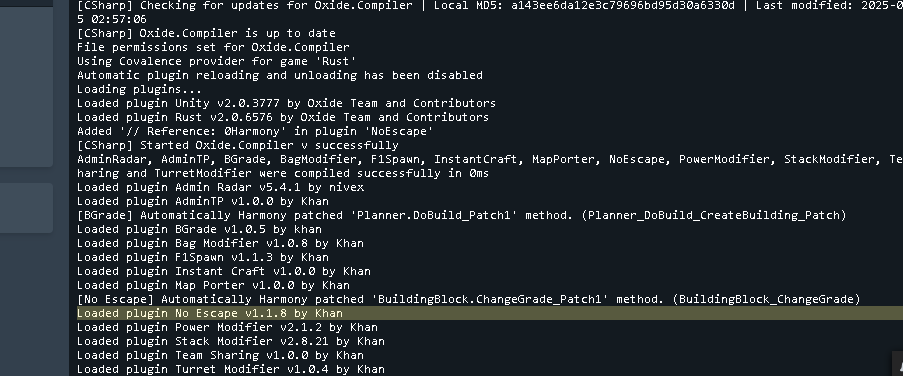Screen dimensions: 903x376
Task: Select the 'Loading plugins...' console line
Action: pyautogui.click(x=139, y=89)
